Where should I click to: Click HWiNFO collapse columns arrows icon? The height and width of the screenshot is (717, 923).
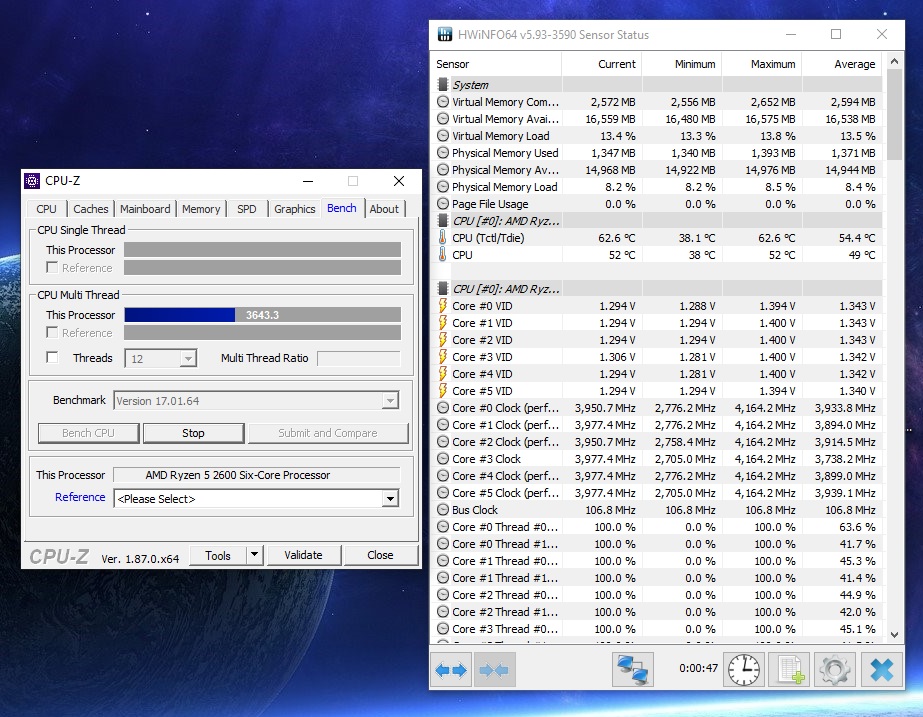494,670
